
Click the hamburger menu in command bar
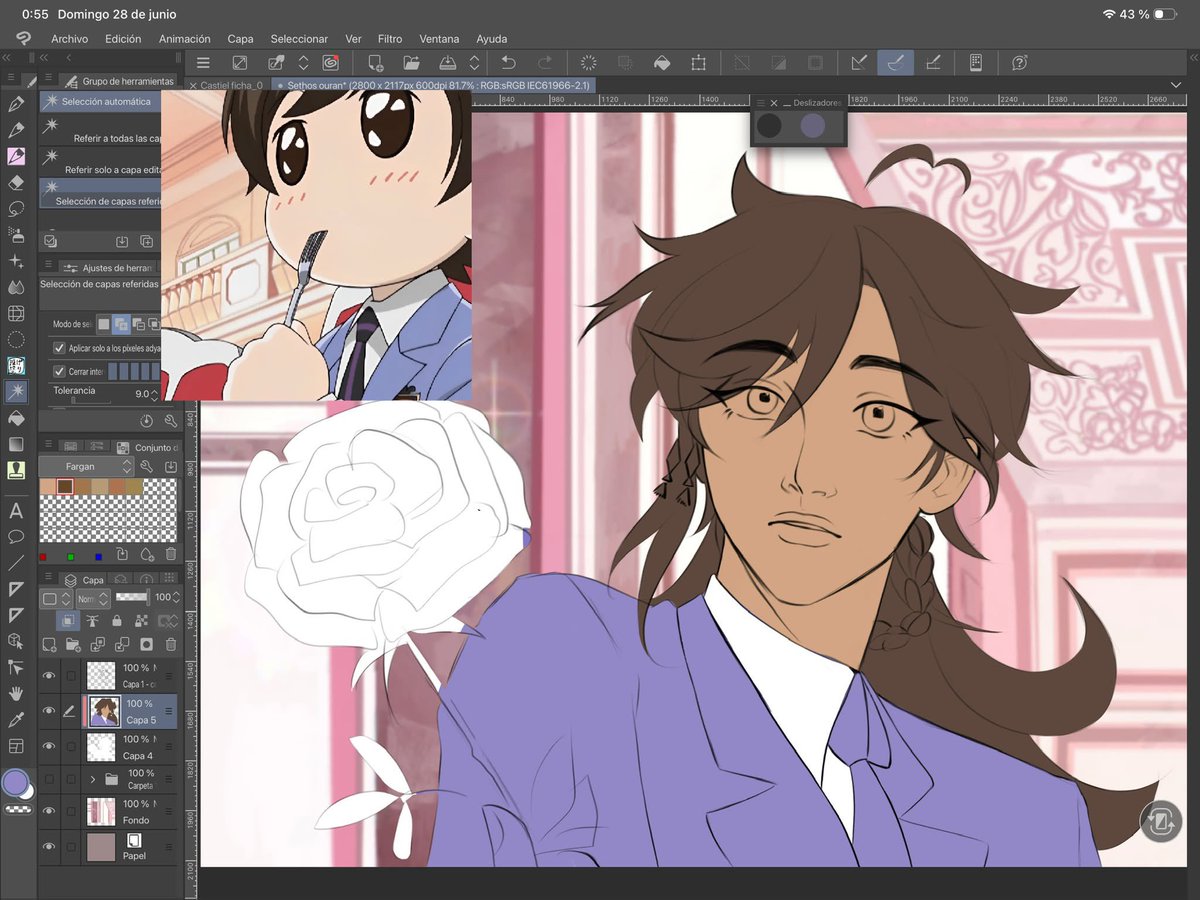tap(203, 63)
